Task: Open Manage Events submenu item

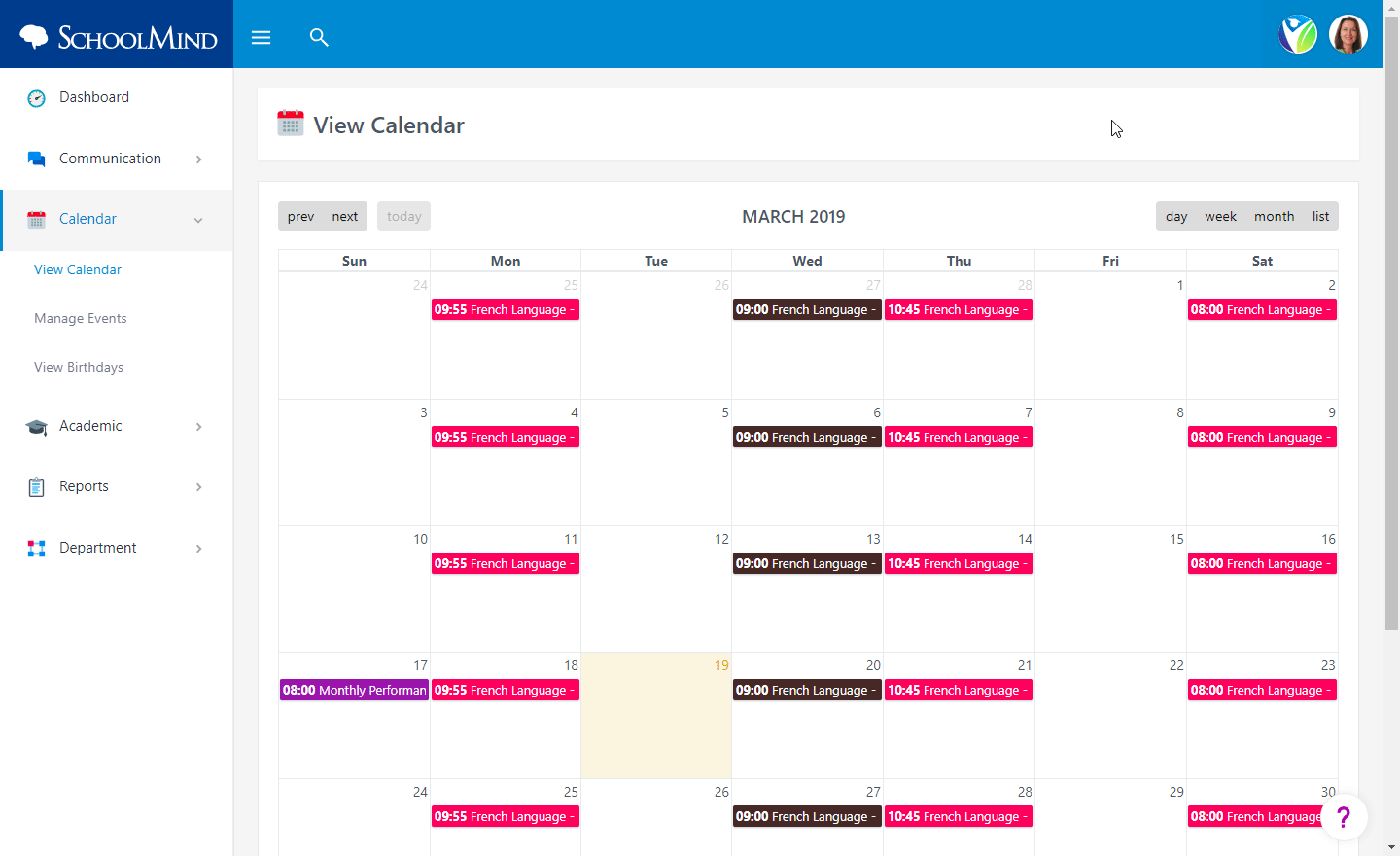Action: (x=80, y=318)
